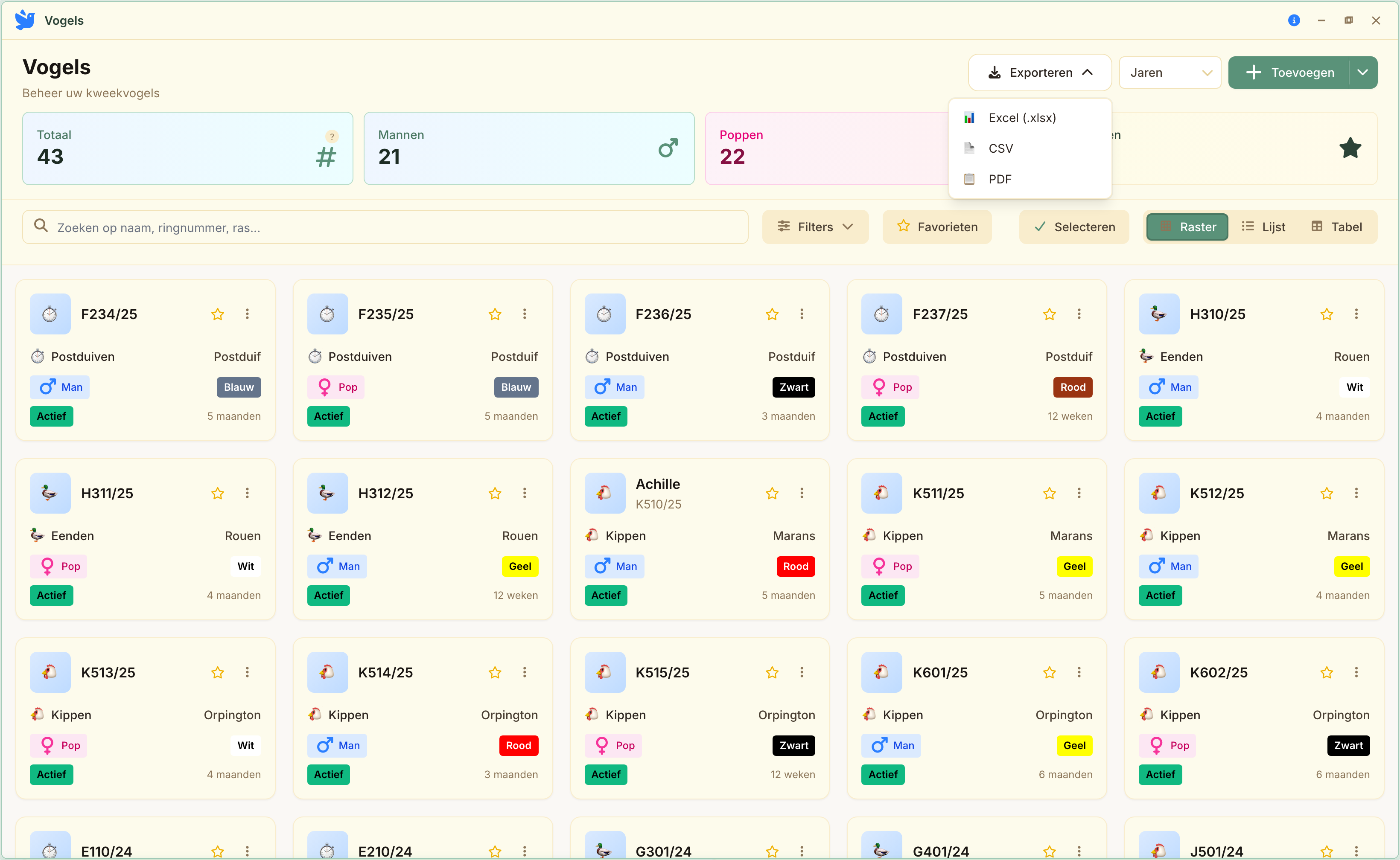
Task: Toggle favorite star on K513/25
Action: point(217,672)
